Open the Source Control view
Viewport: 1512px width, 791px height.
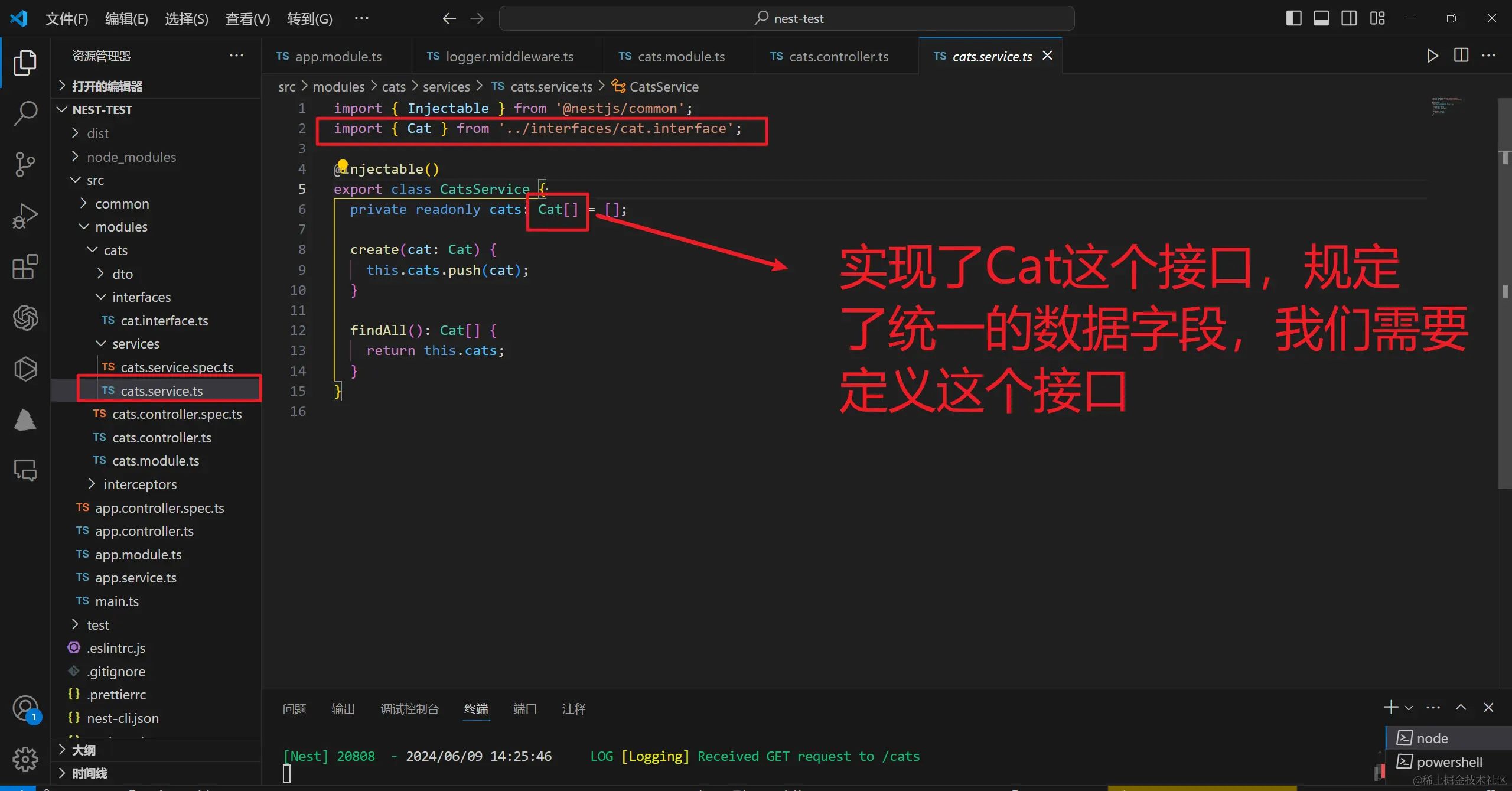(25, 164)
